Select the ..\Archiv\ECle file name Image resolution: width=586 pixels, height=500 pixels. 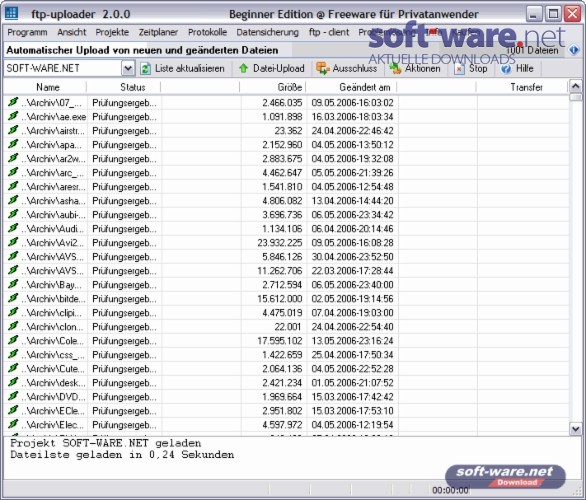[53, 411]
